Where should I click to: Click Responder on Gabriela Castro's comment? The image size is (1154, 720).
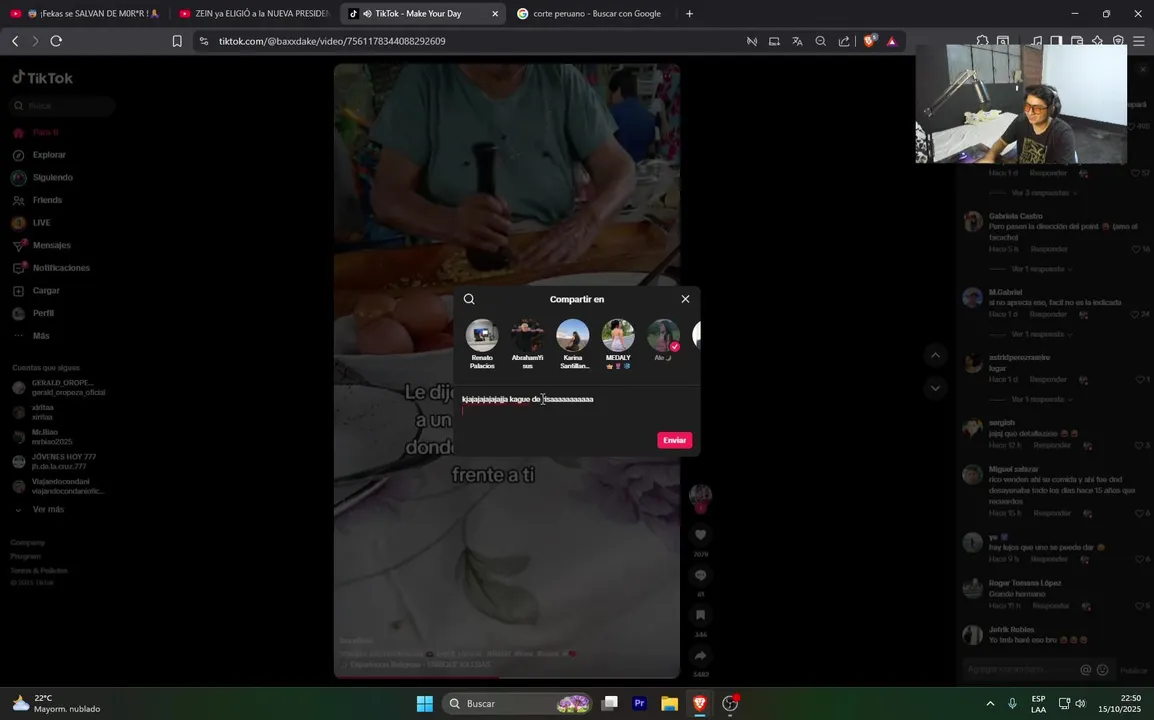[x=1049, y=249]
